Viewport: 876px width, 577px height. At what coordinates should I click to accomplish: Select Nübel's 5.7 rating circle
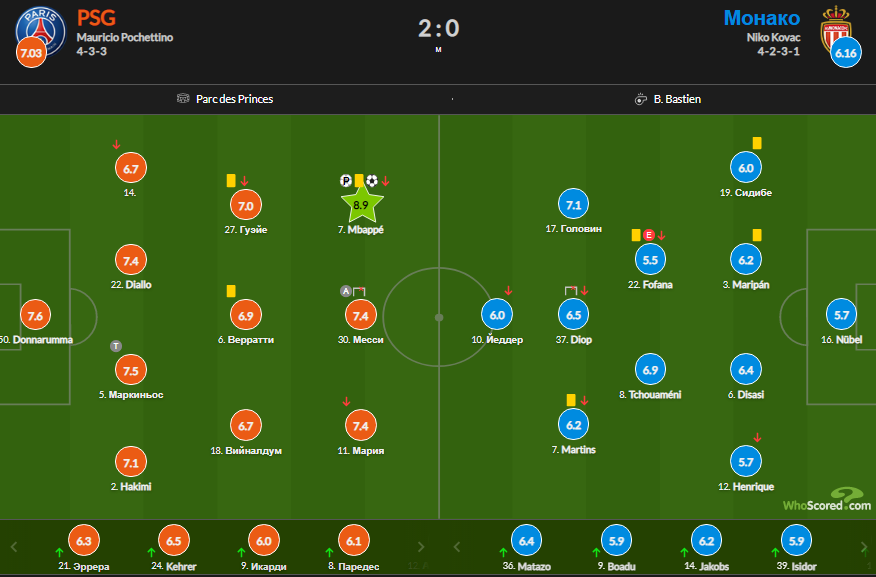[x=841, y=315]
